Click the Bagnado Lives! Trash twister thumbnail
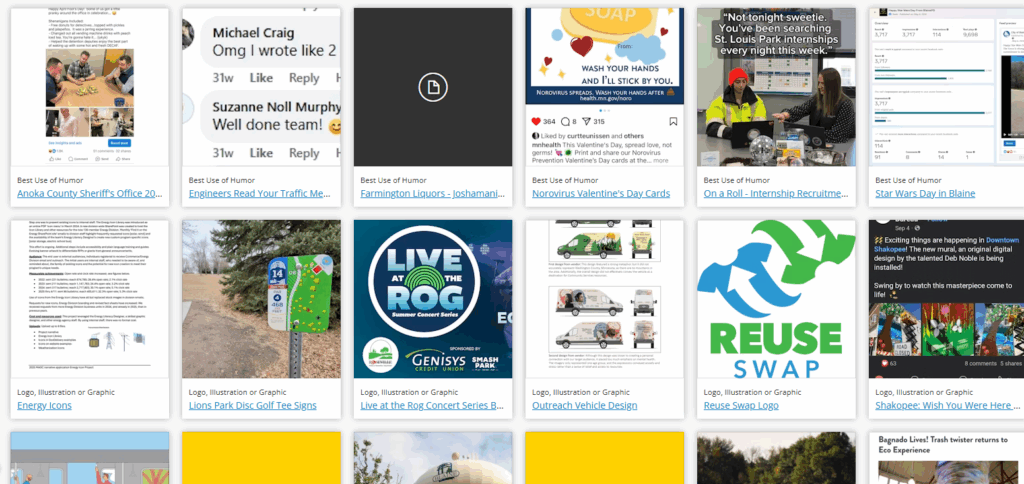1024x484 pixels. click(948, 458)
